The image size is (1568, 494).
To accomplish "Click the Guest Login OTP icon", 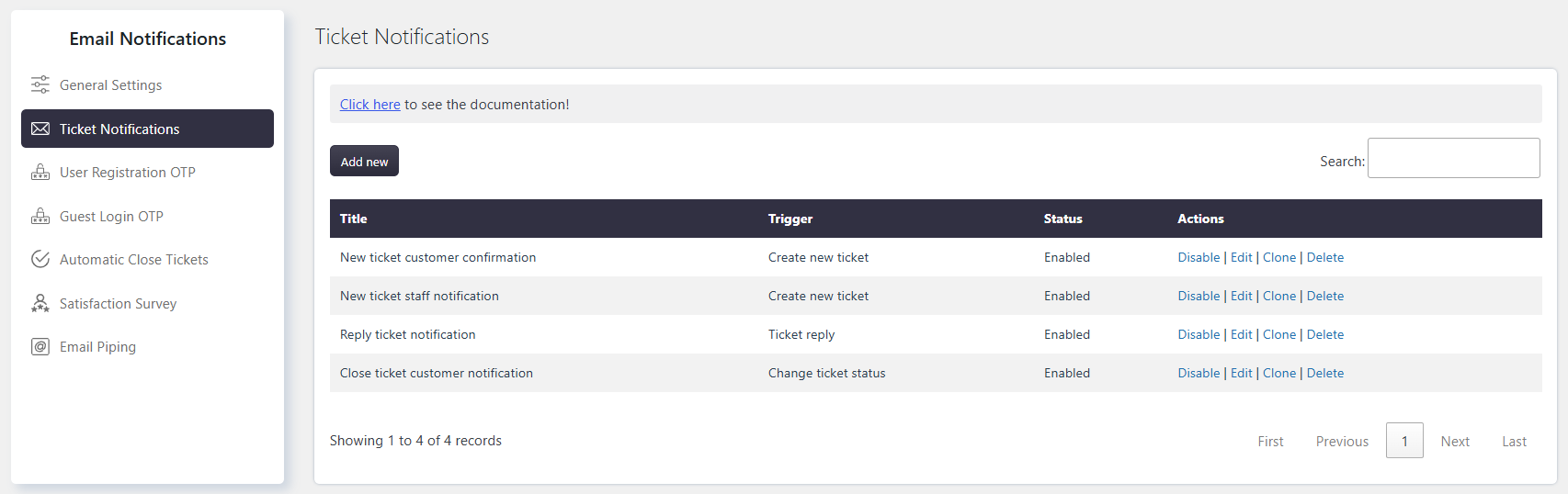I will [40, 216].
